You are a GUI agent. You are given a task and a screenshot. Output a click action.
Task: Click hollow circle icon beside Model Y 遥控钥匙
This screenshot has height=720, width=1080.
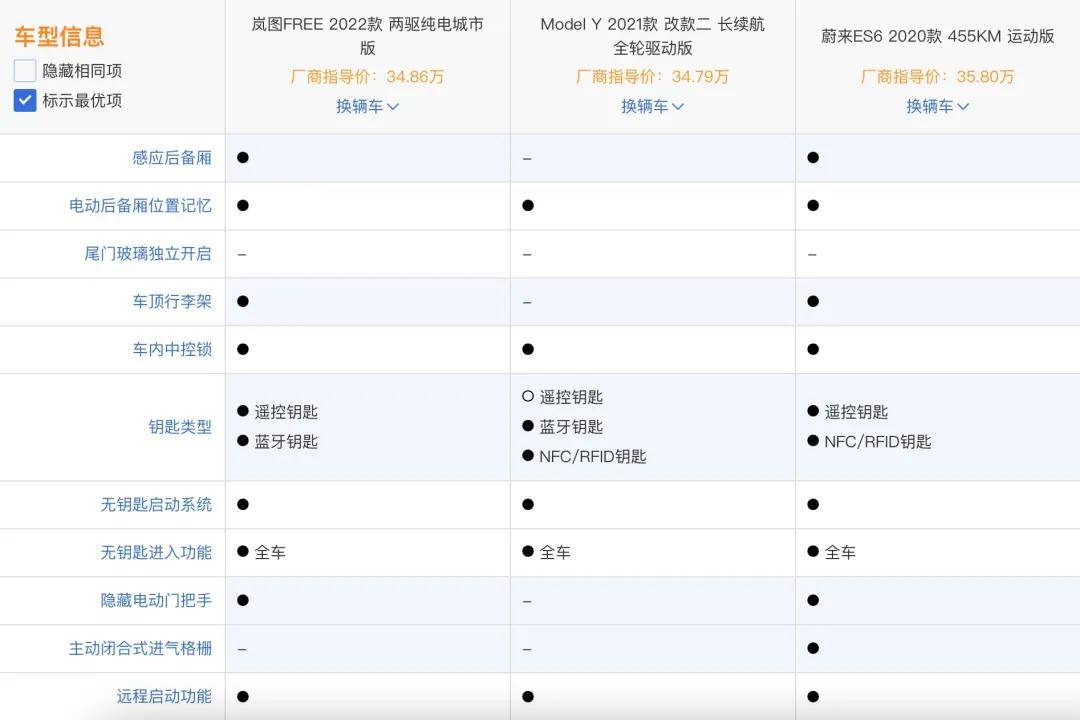point(528,396)
